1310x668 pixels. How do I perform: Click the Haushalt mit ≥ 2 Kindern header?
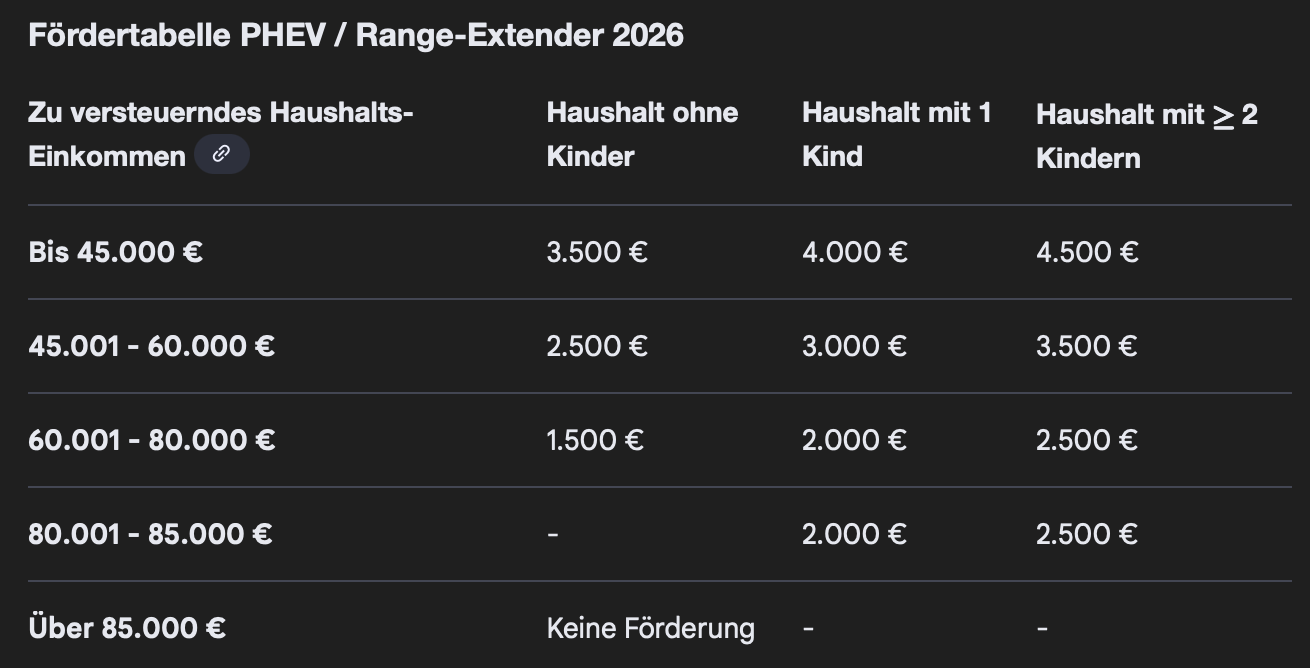[x=1146, y=135]
